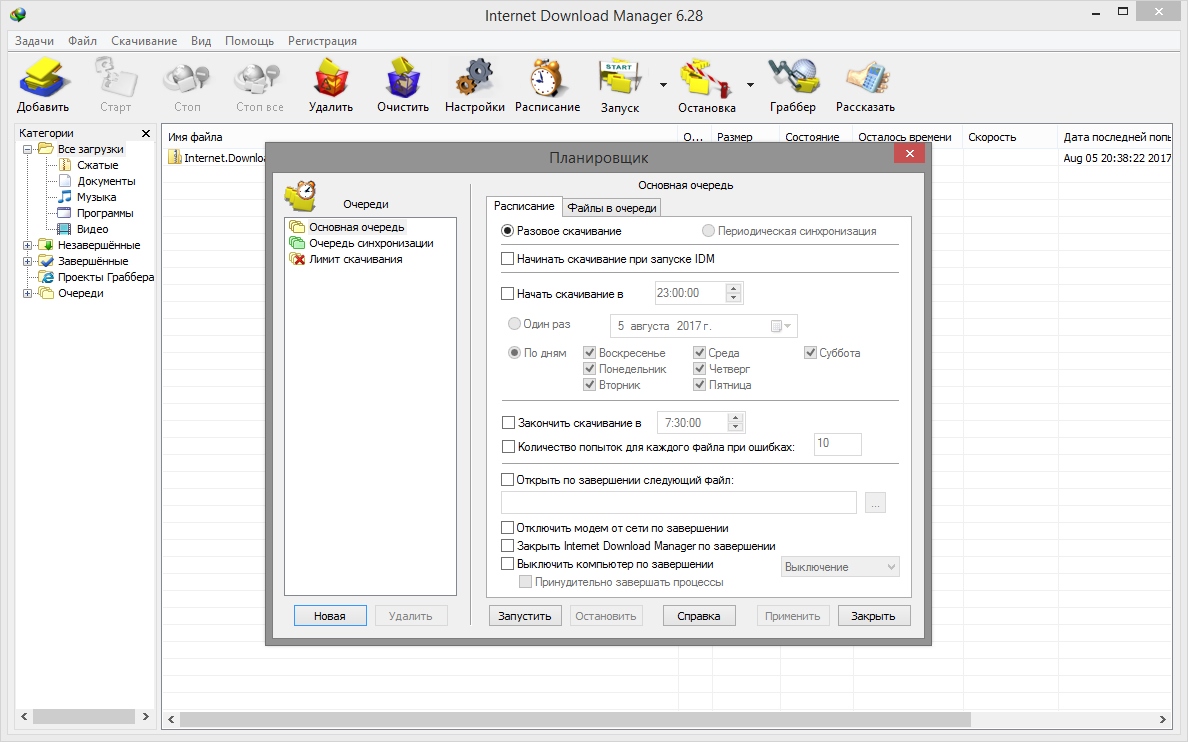The image size is (1188, 742).
Task: Click the horizontal scrollbar under the categories panel
Action: (x=84, y=716)
